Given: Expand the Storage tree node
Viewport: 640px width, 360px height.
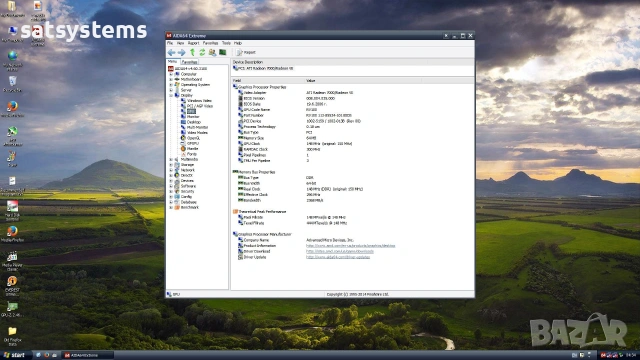Looking at the screenshot, I should tap(171, 165).
